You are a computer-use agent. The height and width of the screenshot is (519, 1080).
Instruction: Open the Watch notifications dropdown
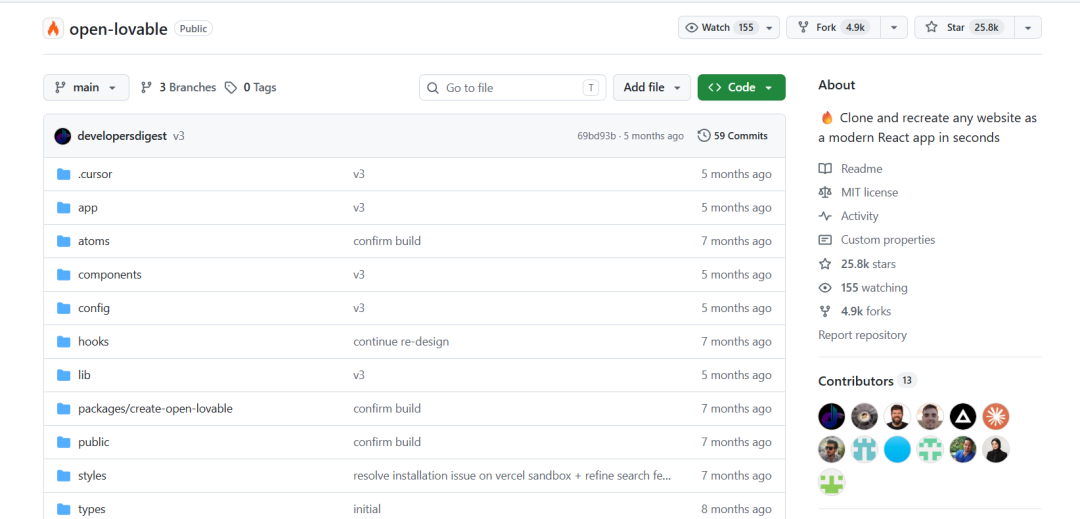(729, 28)
